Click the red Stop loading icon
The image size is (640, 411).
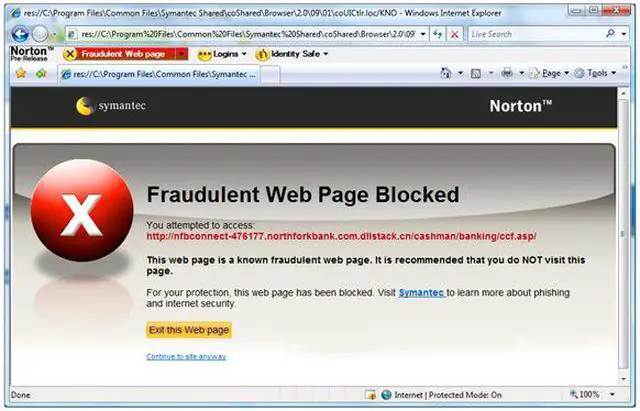(455, 33)
